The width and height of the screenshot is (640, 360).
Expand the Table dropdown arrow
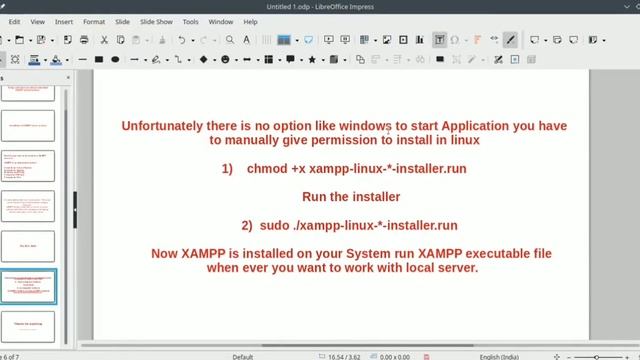[x=375, y=40]
